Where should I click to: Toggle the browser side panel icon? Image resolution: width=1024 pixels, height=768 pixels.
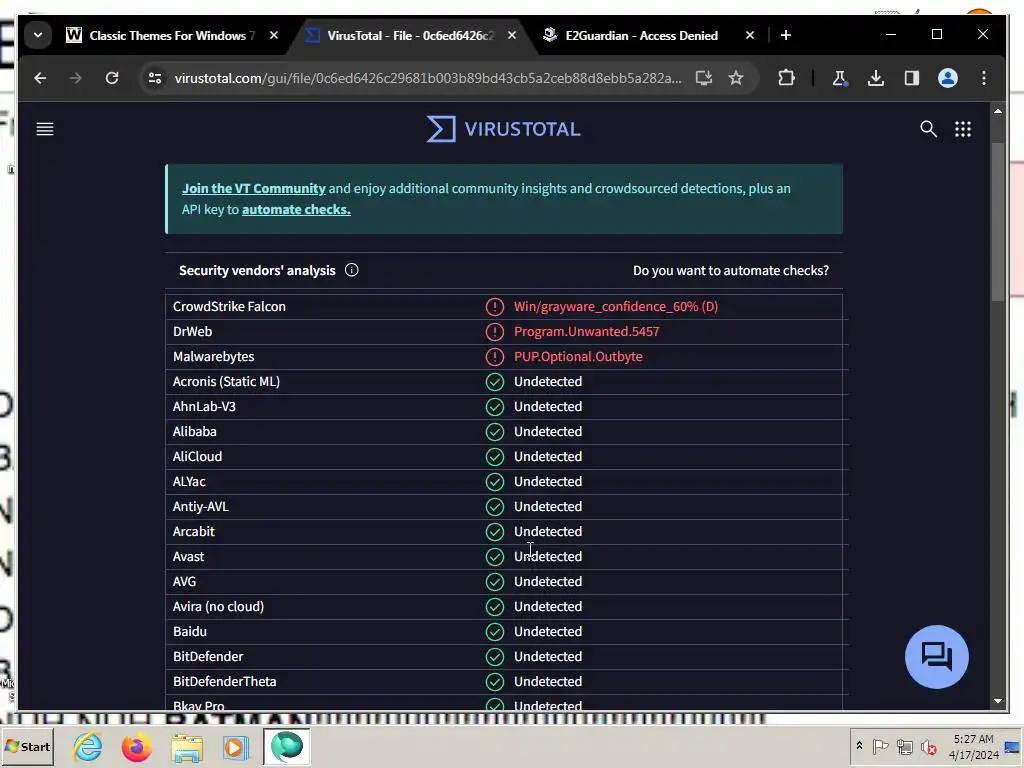(x=912, y=78)
